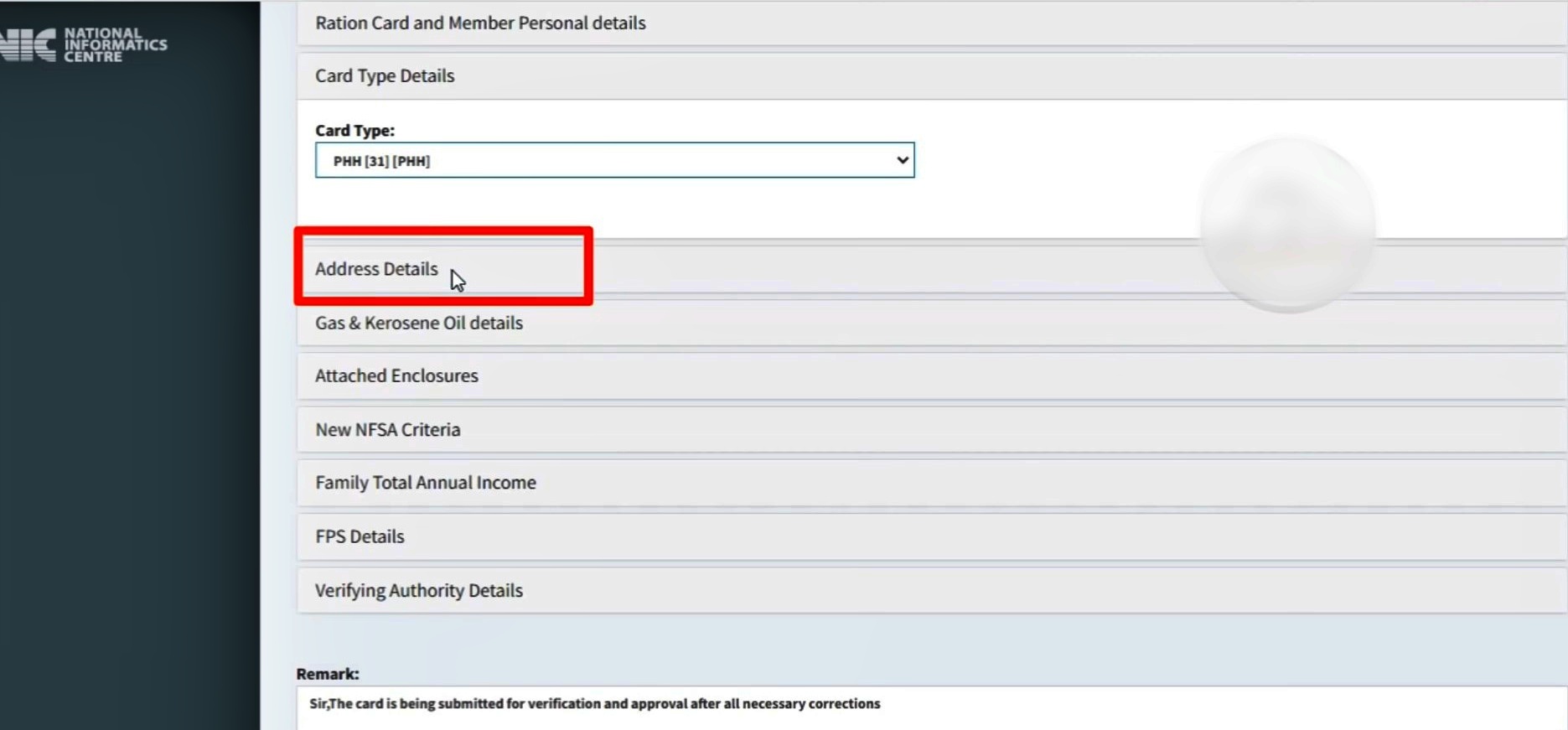This screenshot has height=730, width=1568.
Task: Expand the New NFSA Criteria section
Action: coord(932,430)
